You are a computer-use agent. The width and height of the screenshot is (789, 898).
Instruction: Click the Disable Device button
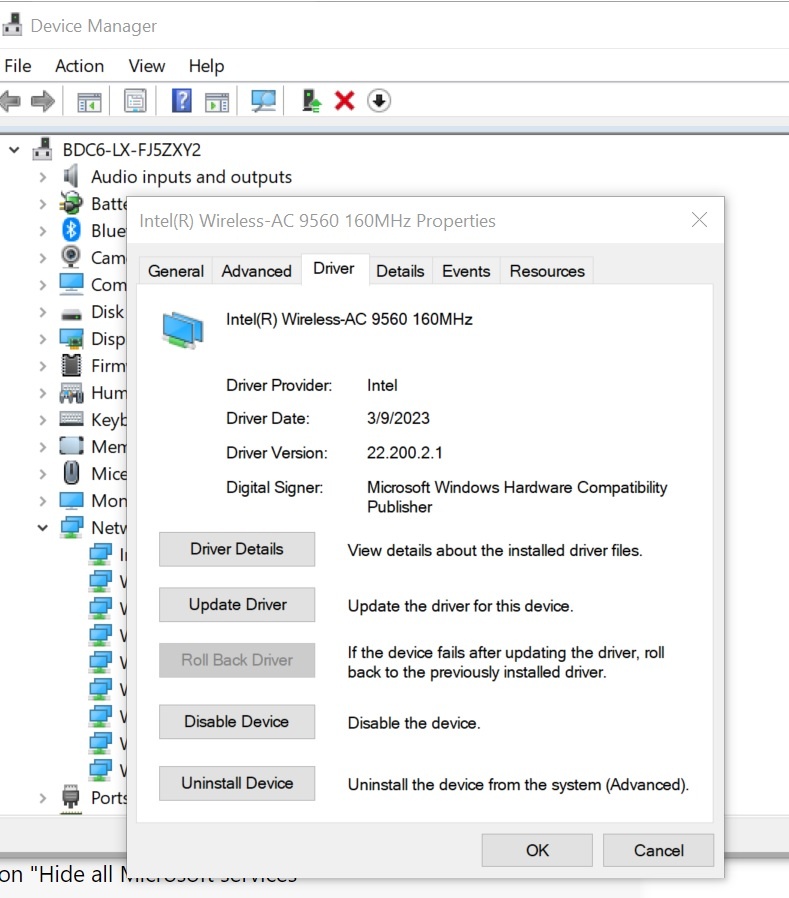pos(237,722)
